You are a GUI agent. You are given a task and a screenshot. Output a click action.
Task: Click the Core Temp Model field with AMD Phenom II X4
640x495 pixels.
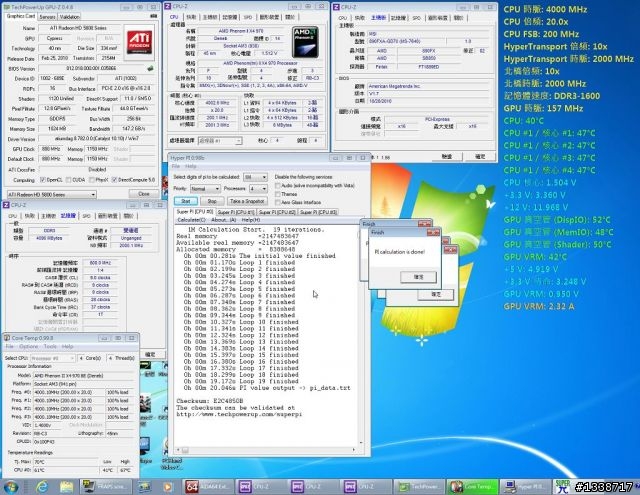point(84,375)
